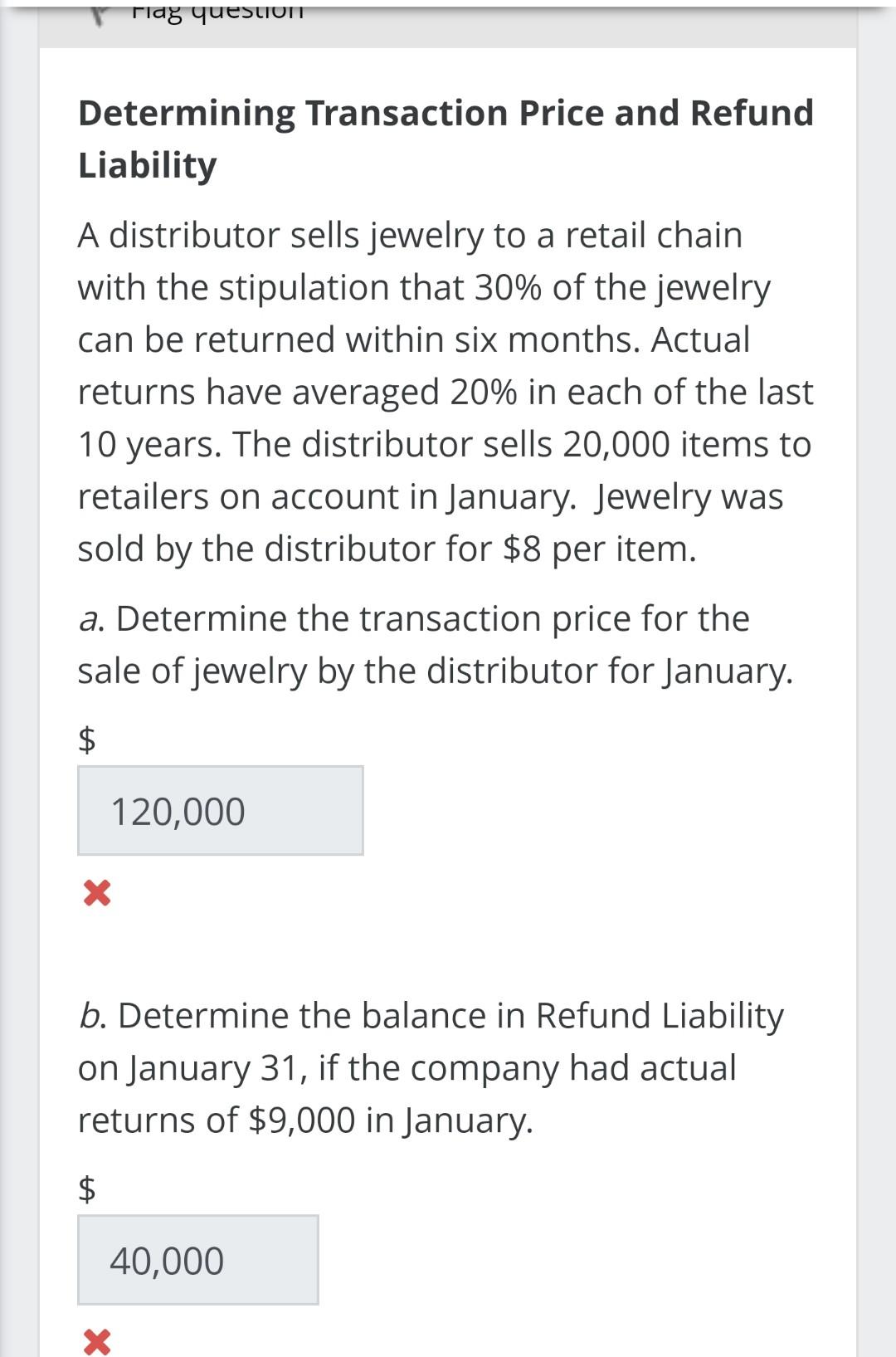The image size is (896, 1357).
Task: Click the red X under the 120,000 answer
Action: (96, 893)
